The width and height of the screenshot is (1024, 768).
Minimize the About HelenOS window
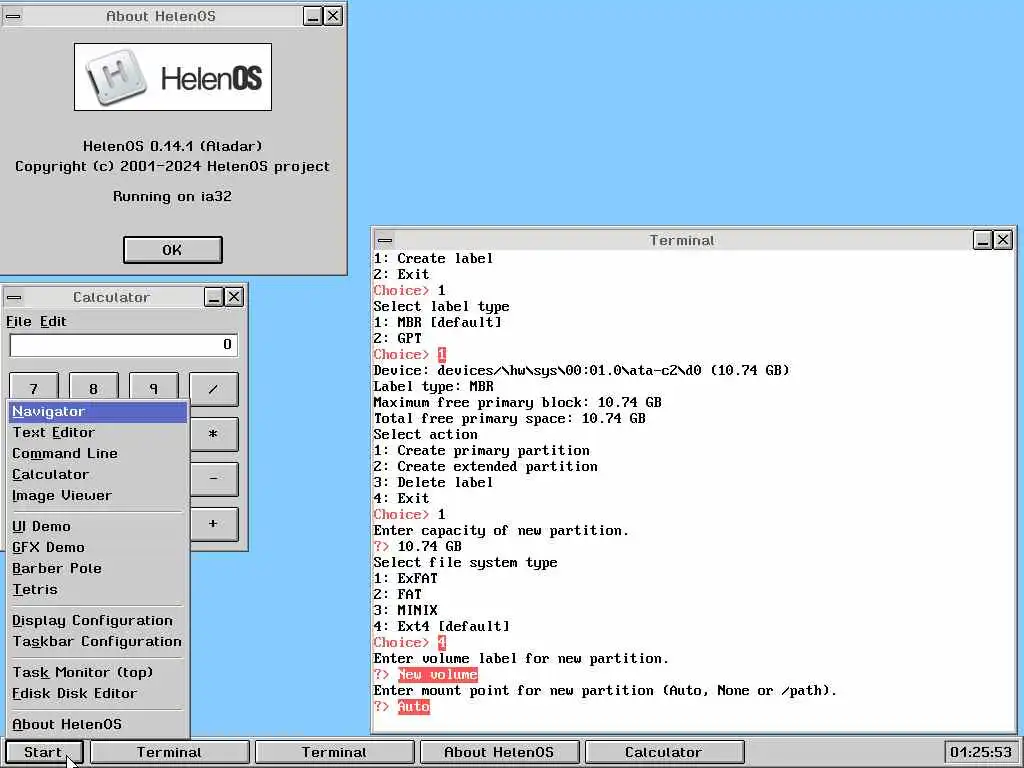[313, 16]
